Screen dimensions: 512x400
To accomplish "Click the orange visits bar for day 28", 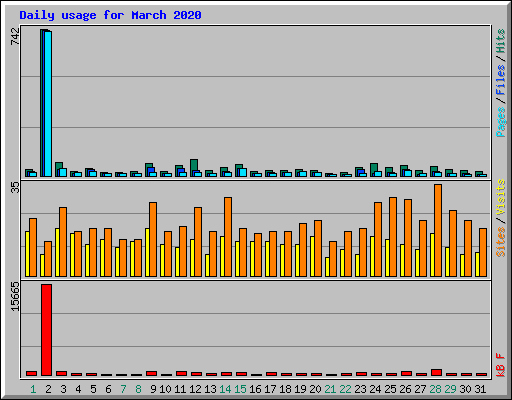I will 438,231.
